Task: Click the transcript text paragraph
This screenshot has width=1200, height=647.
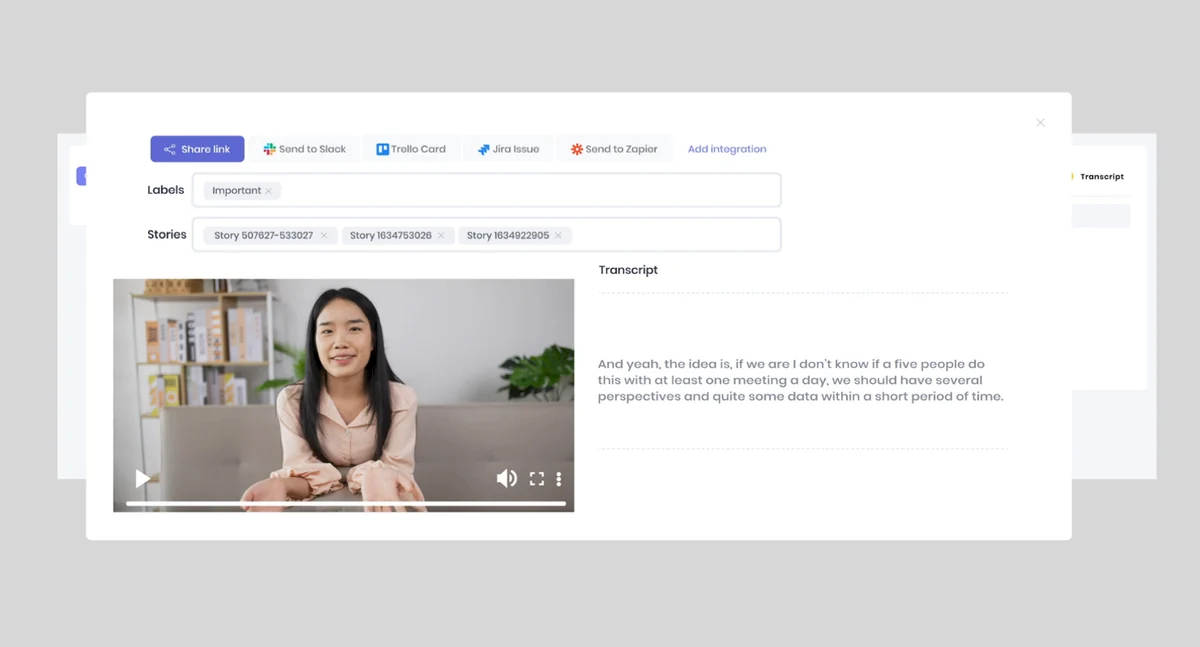Action: click(x=800, y=380)
